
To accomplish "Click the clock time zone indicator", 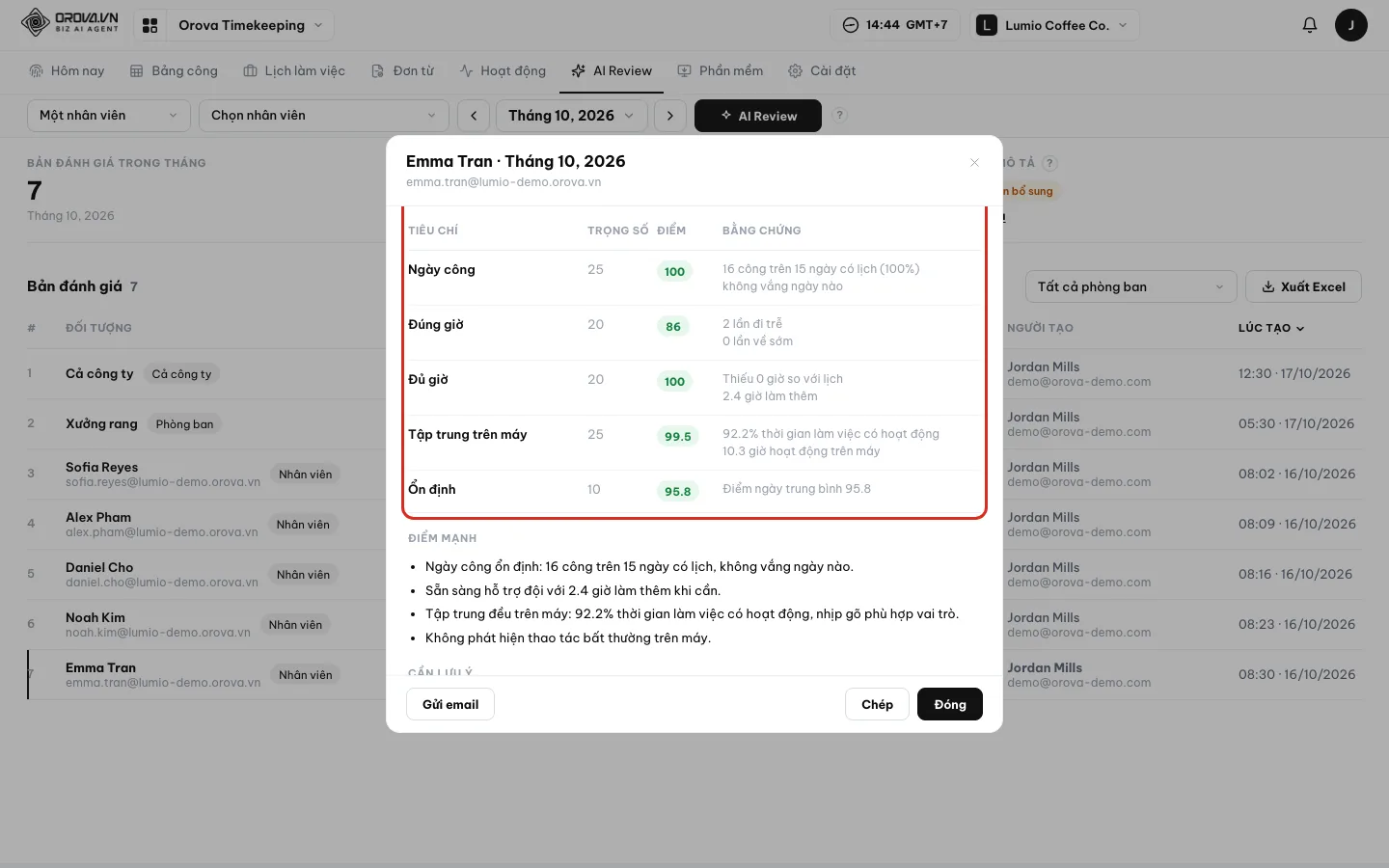I will pyautogui.click(x=895, y=25).
